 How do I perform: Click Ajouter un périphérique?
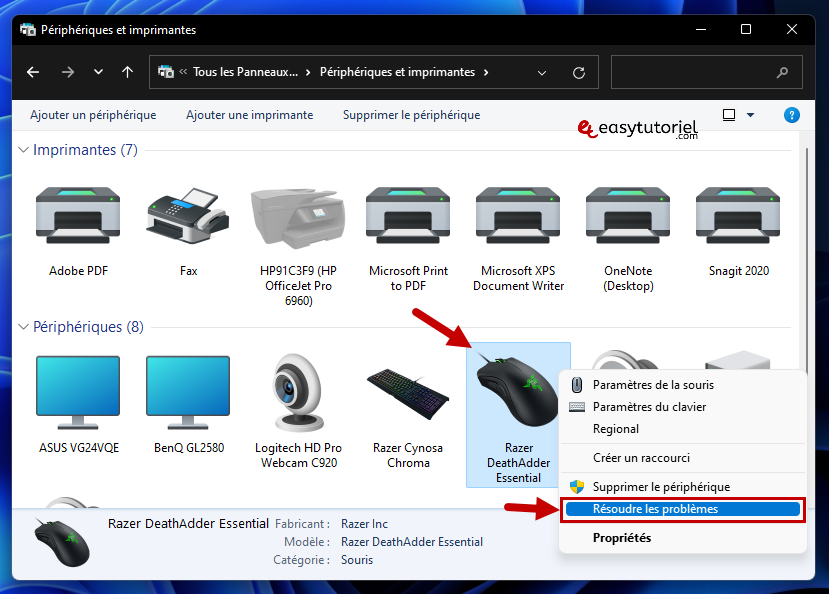coord(93,115)
